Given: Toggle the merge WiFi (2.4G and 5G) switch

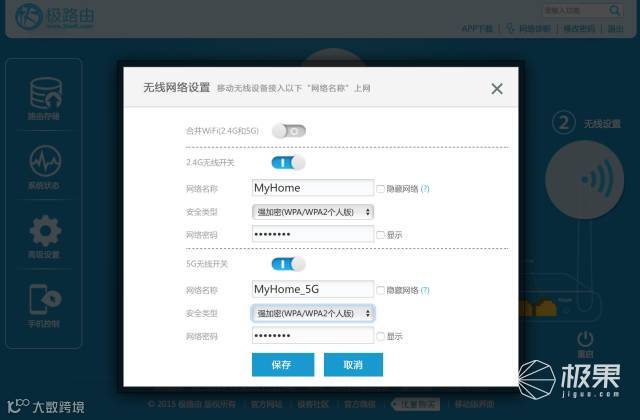Looking at the screenshot, I should pyautogui.click(x=289, y=131).
